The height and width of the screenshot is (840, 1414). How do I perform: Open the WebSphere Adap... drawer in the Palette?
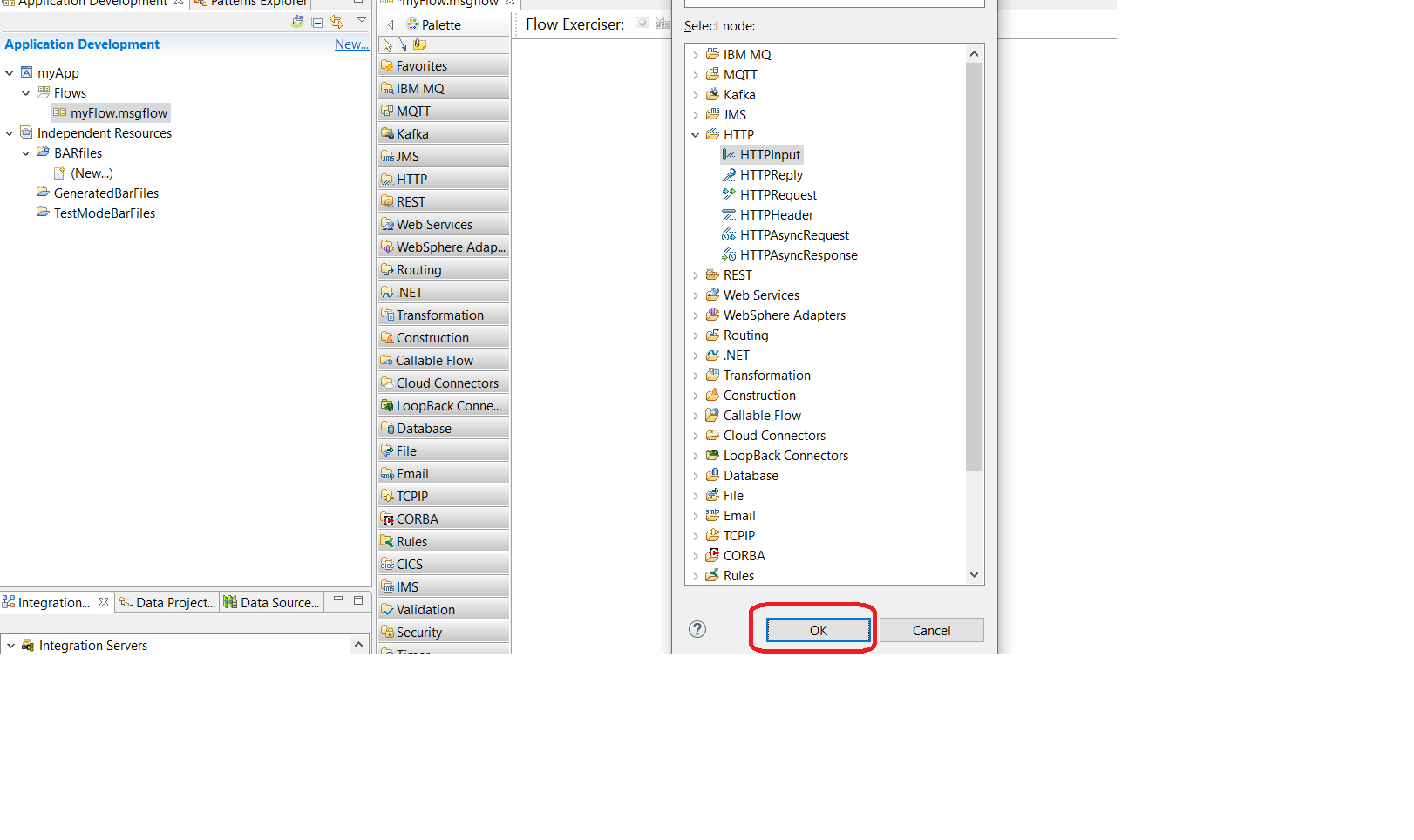point(445,247)
